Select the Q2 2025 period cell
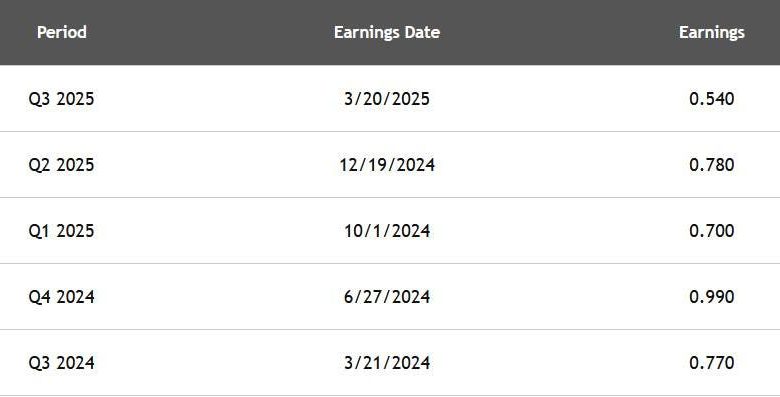This screenshot has height=397, width=780. click(61, 165)
